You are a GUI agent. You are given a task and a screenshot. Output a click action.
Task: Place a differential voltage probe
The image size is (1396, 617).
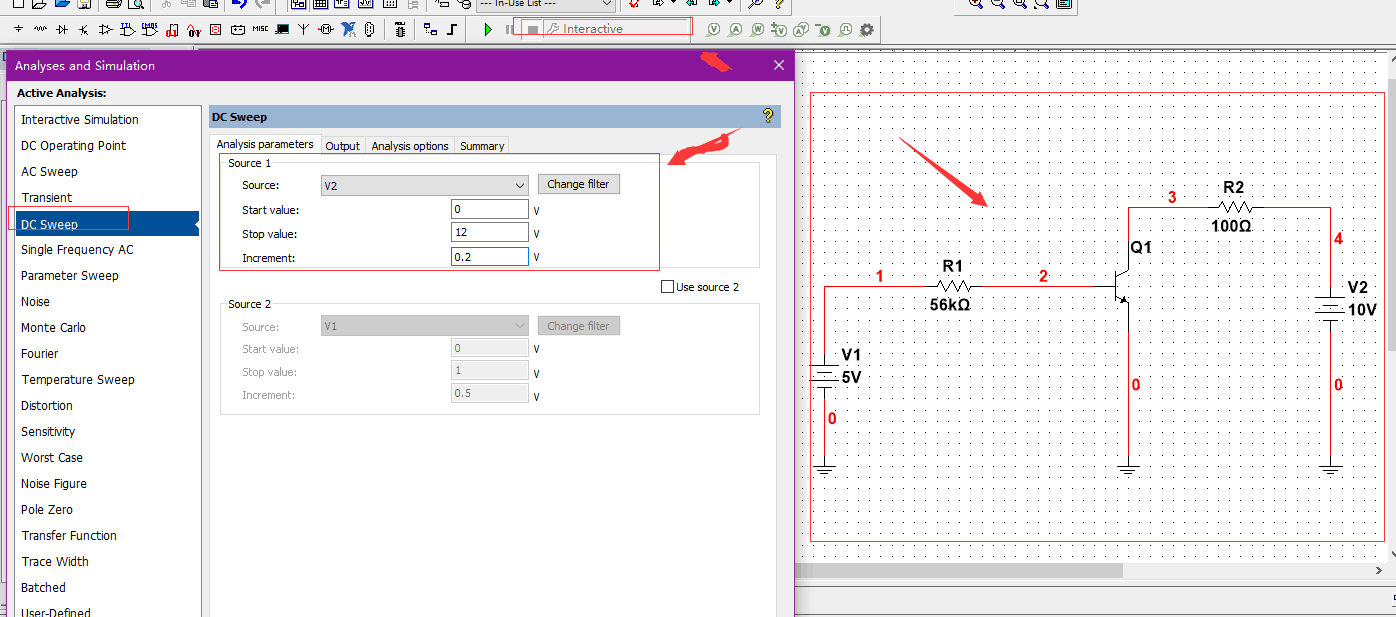point(780,29)
